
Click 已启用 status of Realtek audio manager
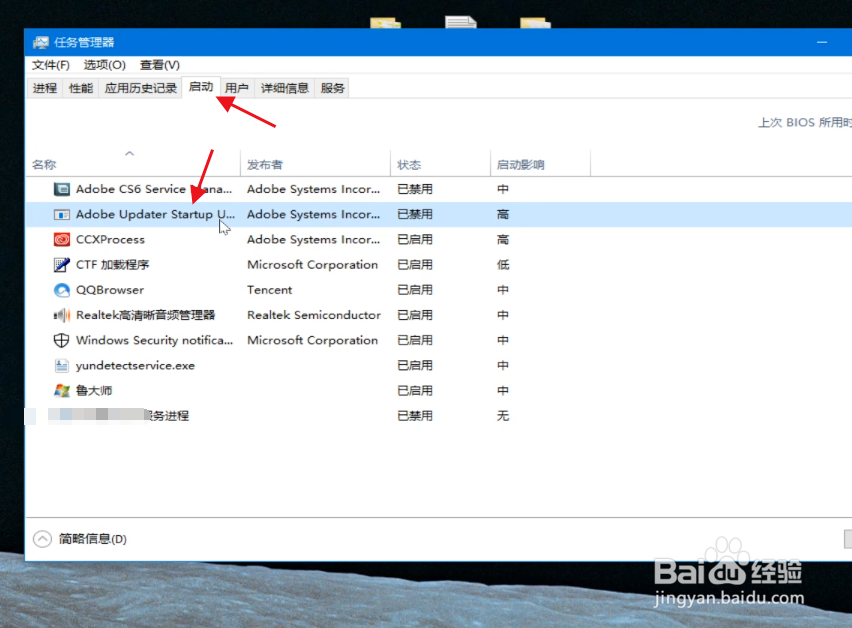pos(415,315)
